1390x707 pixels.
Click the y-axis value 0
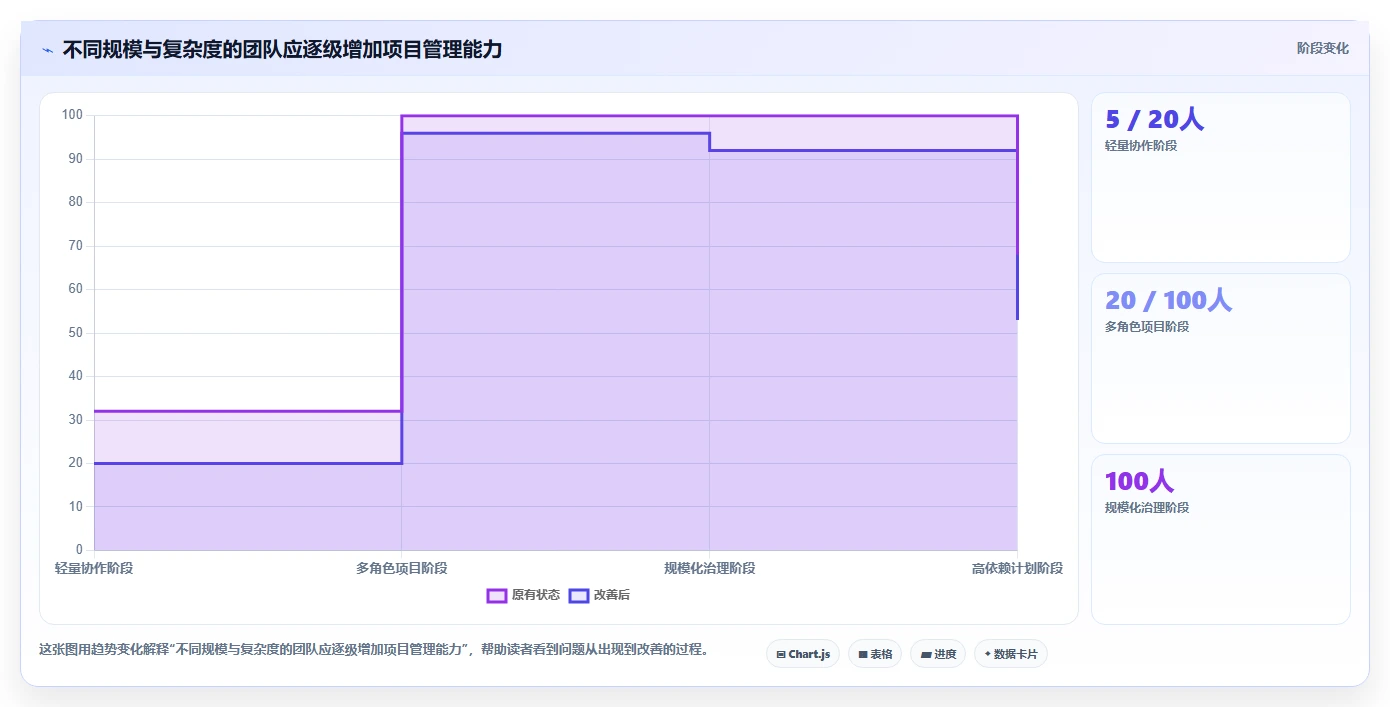79,550
